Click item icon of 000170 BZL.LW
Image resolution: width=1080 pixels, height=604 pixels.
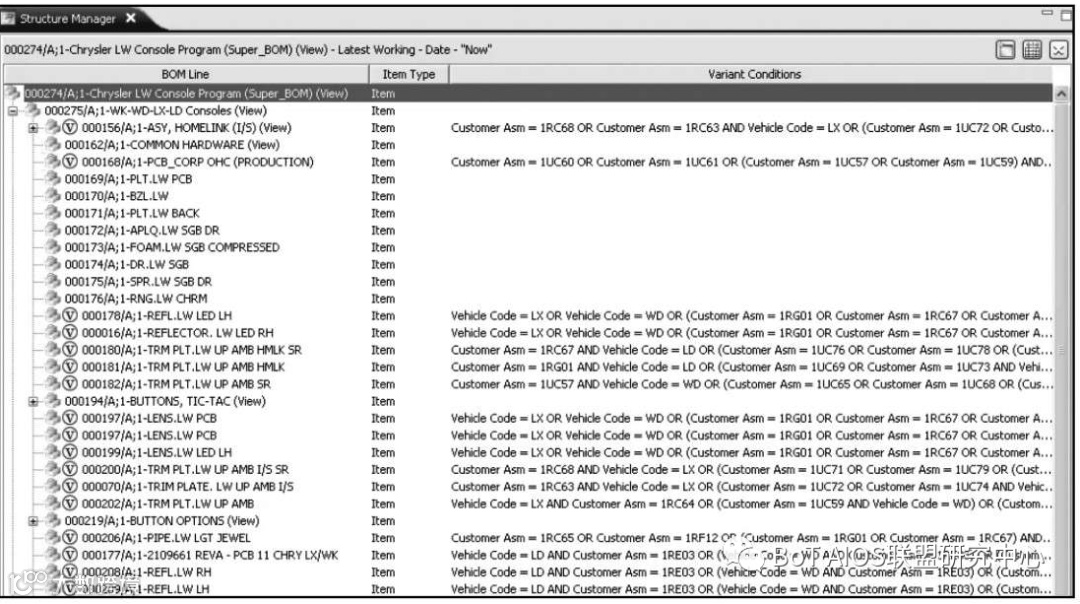pyautogui.click(x=53, y=196)
